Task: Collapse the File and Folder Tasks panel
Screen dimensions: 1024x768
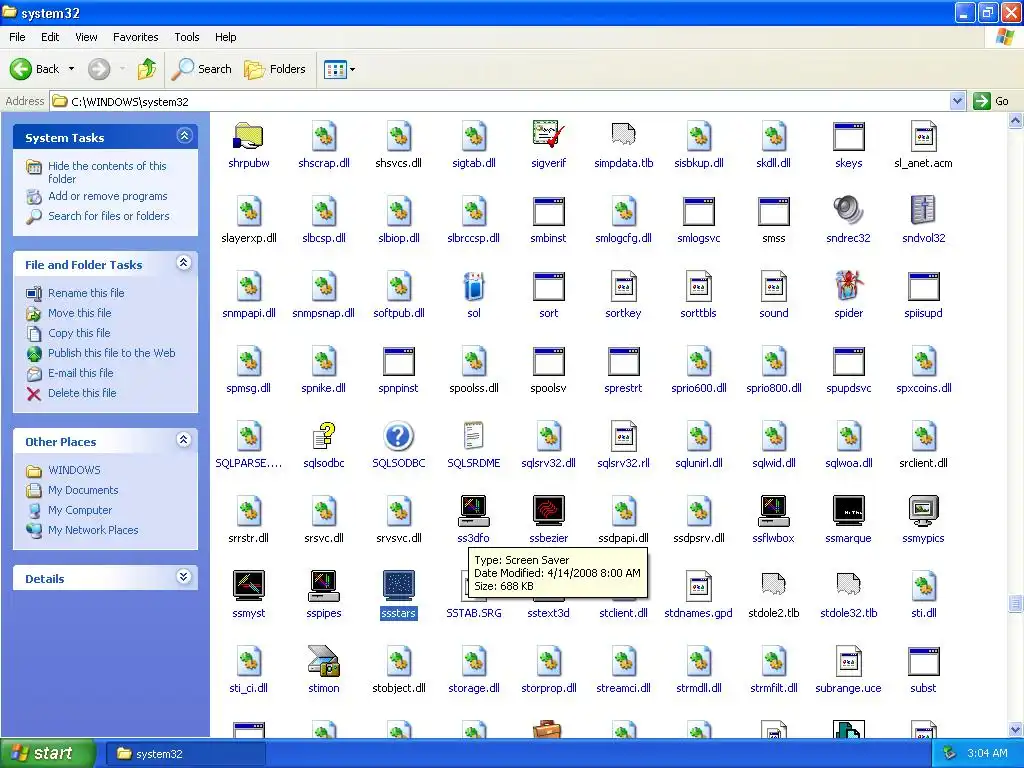Action: point(184,263)
